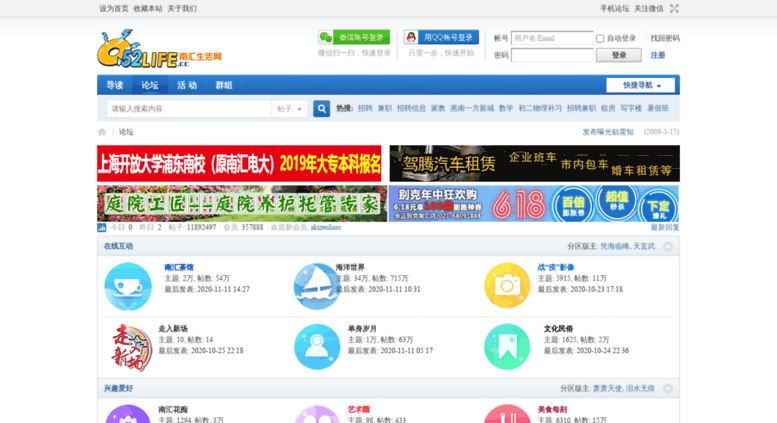Collapse the 在线互动 section
This screenshot has height=423, width=777.
(668, 246)
